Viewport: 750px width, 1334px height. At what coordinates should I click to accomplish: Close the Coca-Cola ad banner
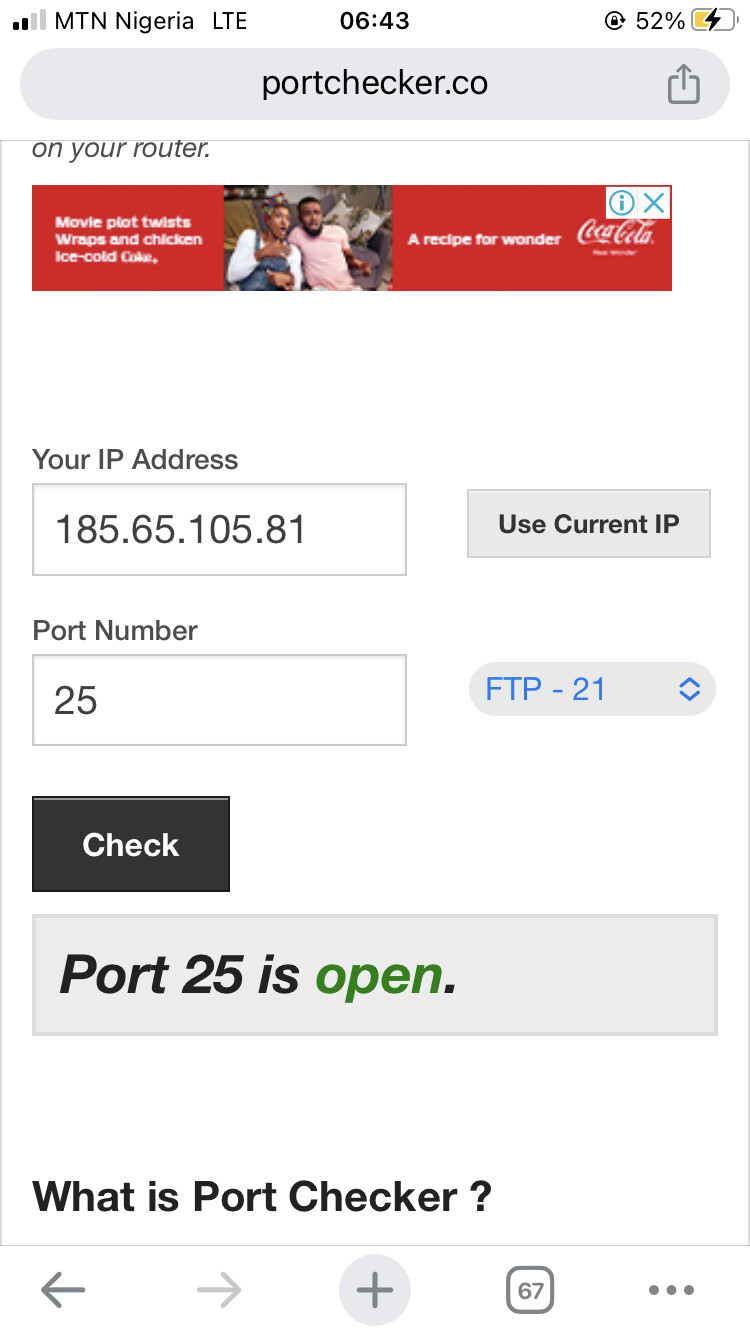point(654,203)
